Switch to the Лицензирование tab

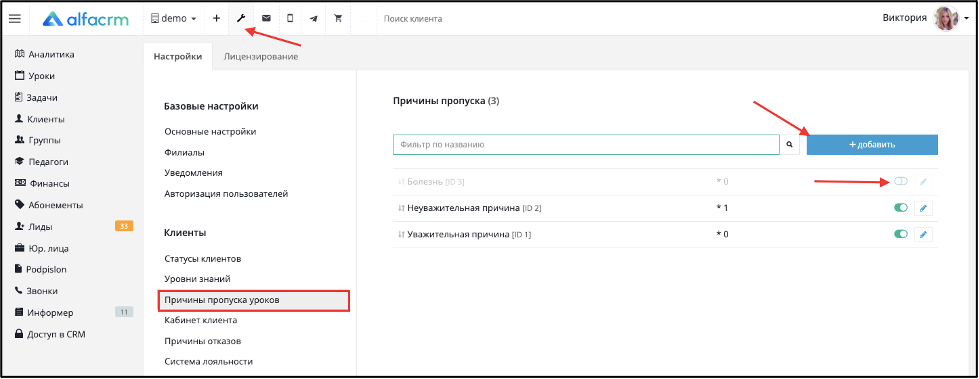(260, 57)
